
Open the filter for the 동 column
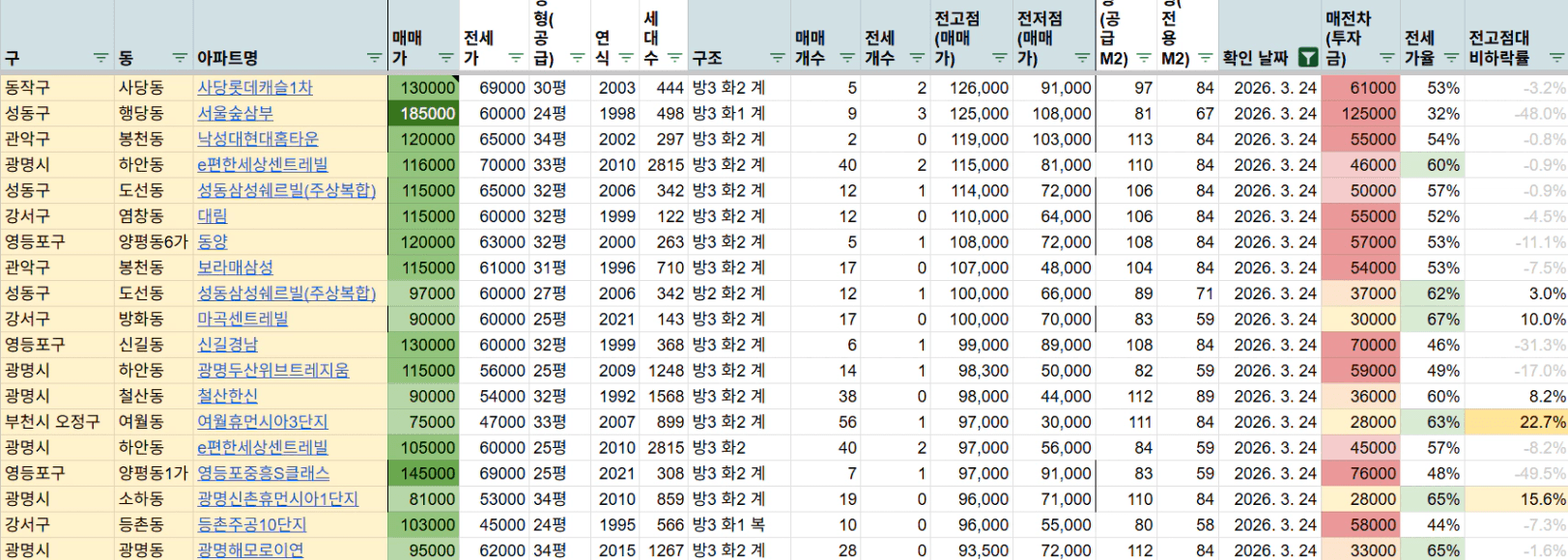[x=180, y=58]
